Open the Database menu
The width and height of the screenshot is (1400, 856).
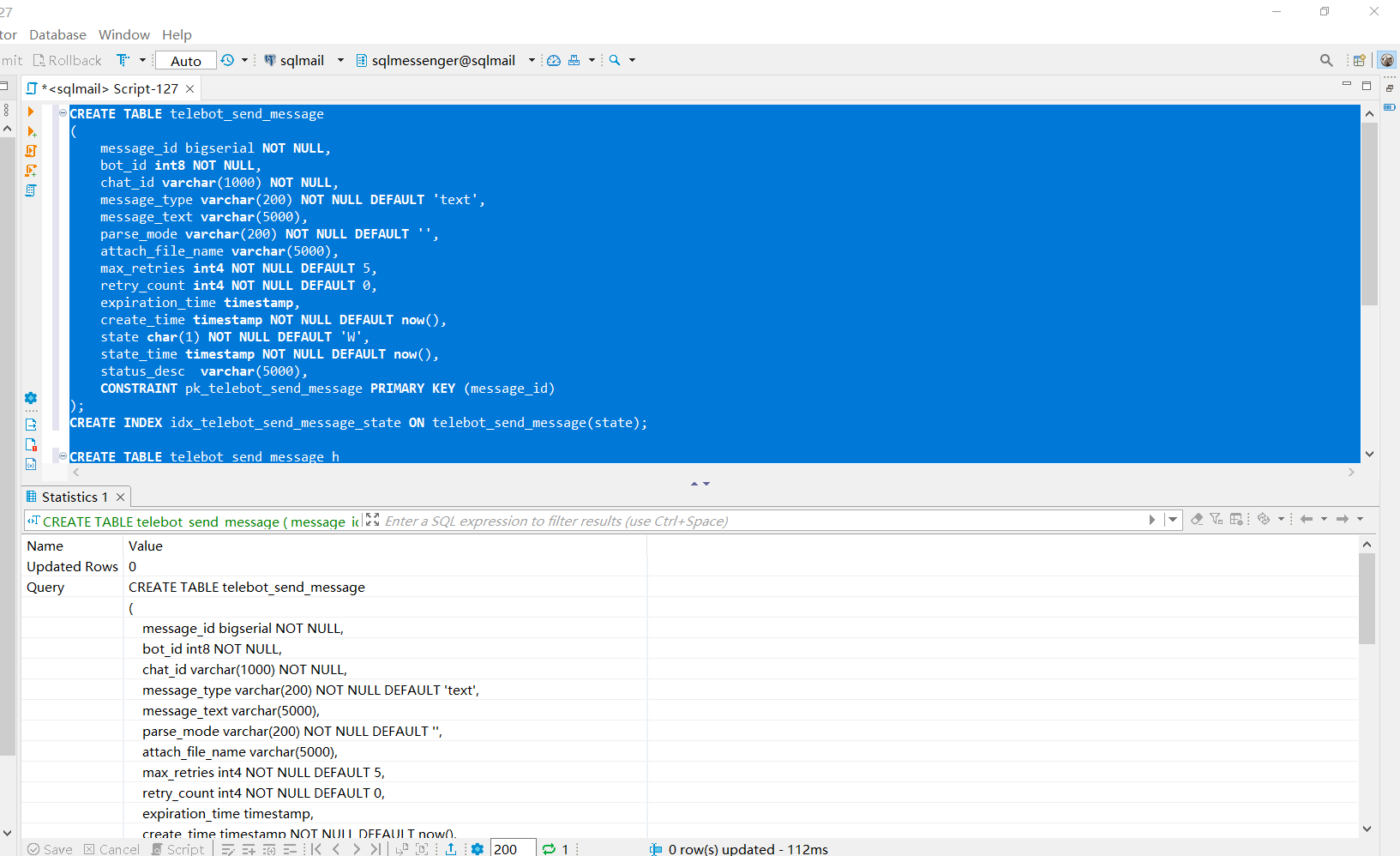pyautogui.click(x=57, y=34)
